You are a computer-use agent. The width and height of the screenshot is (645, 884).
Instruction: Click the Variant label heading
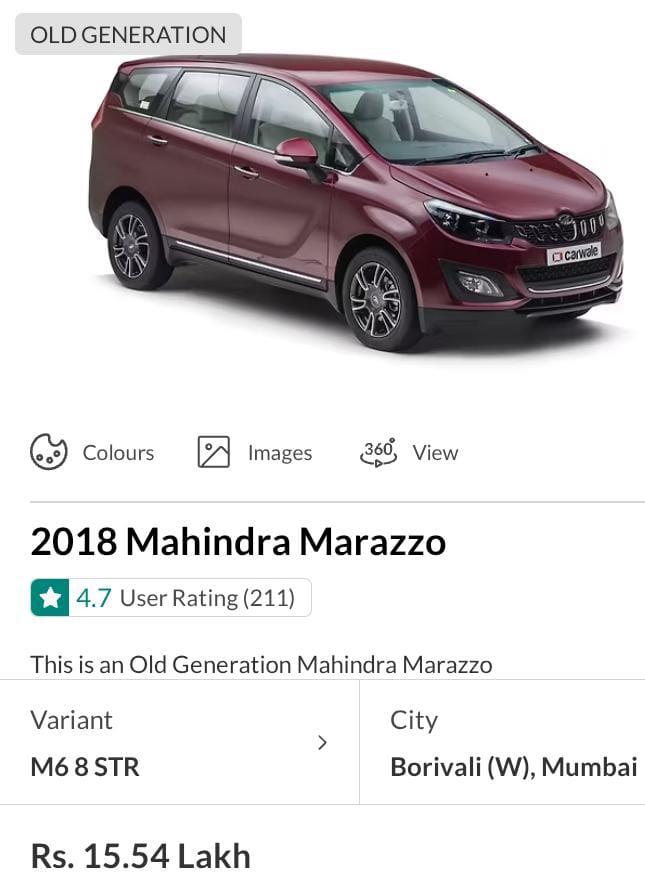(72, 721)
